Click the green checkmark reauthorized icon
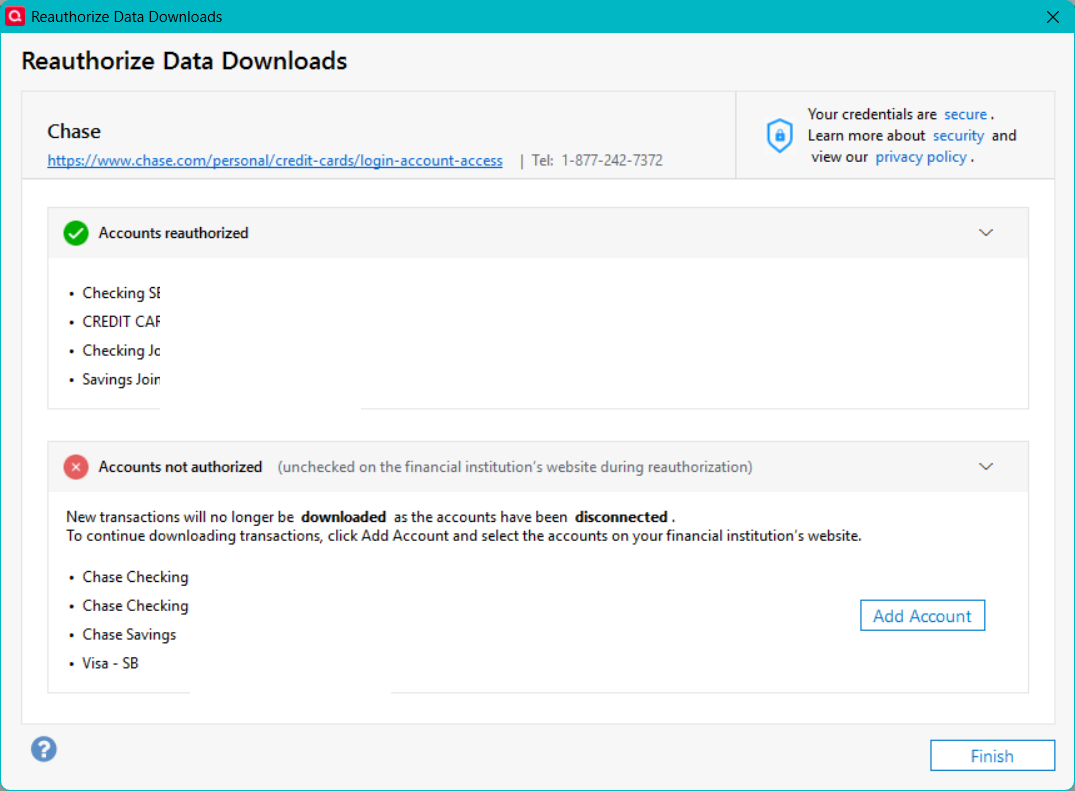The image size is (1075, 791). click(x=76, y=233)
